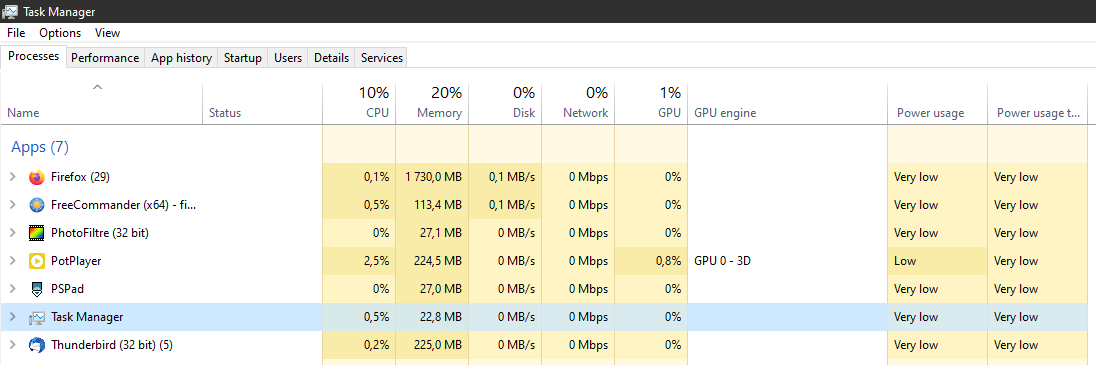The height and width of the screenshot is (365, 1096).
Task: Sort by the Disk column header
Action: [x=505, y=103]
